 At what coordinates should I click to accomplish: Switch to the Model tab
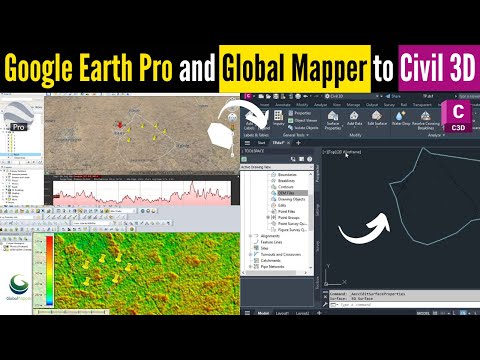pyautogui.click(x=263, y=313)
